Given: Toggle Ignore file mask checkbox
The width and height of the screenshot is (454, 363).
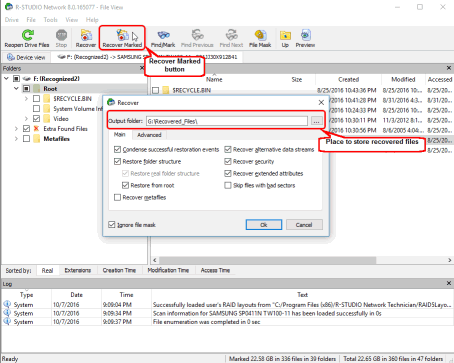Looking at the screenshot, I should click(112, 225).
